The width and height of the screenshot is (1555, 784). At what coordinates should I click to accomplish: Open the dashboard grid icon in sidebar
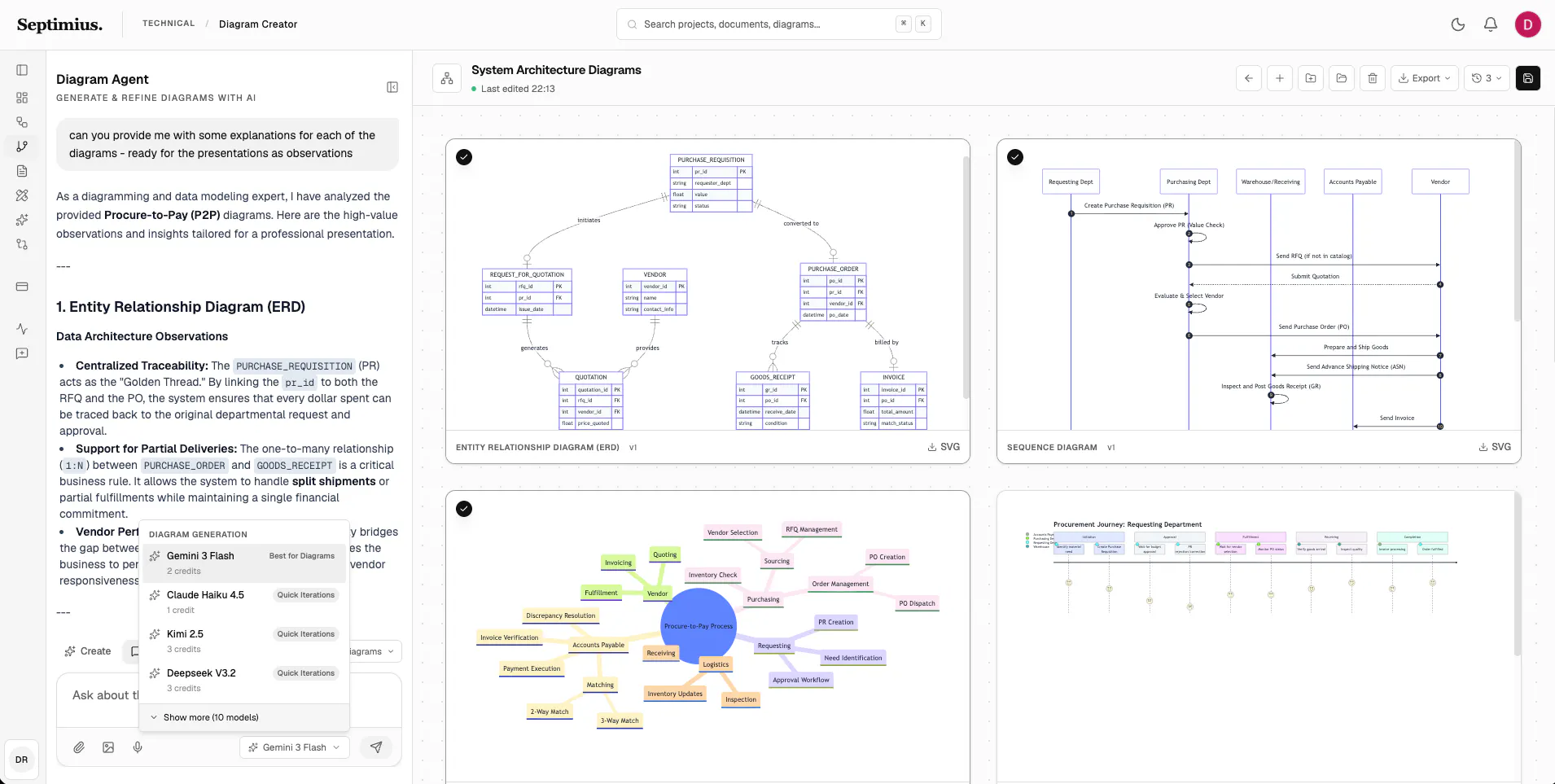(x=22, y=98)
